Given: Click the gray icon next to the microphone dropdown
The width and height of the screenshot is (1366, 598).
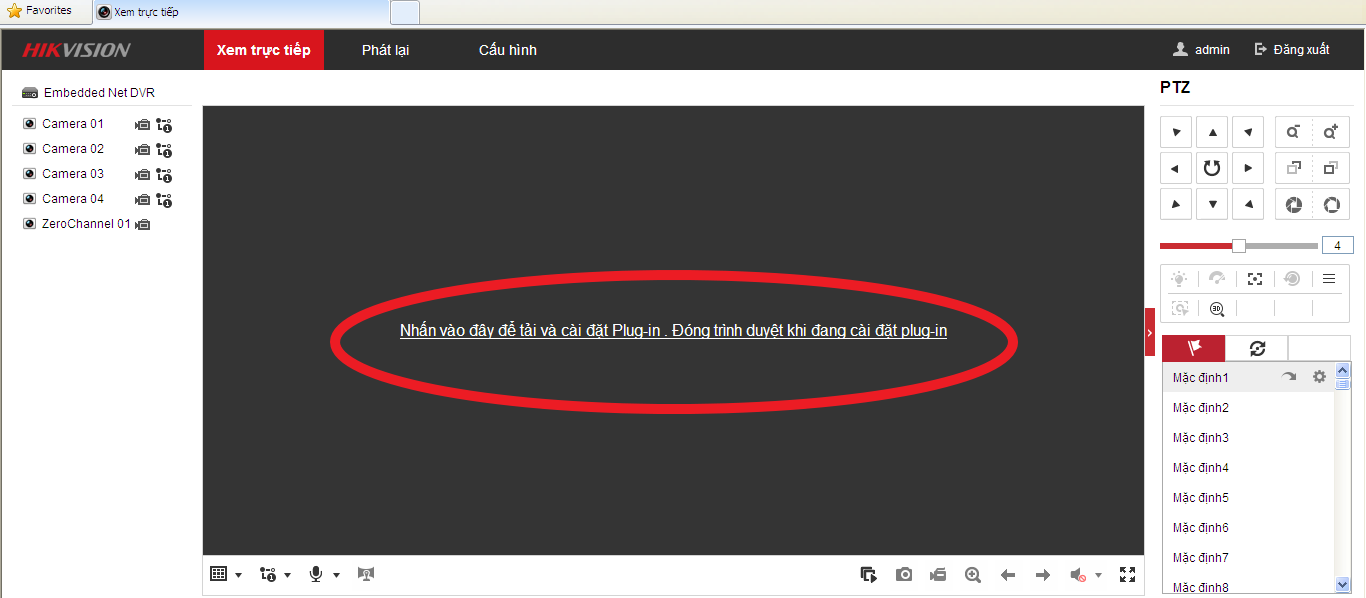Looking at the screenshot, I should tap(366, 574).
